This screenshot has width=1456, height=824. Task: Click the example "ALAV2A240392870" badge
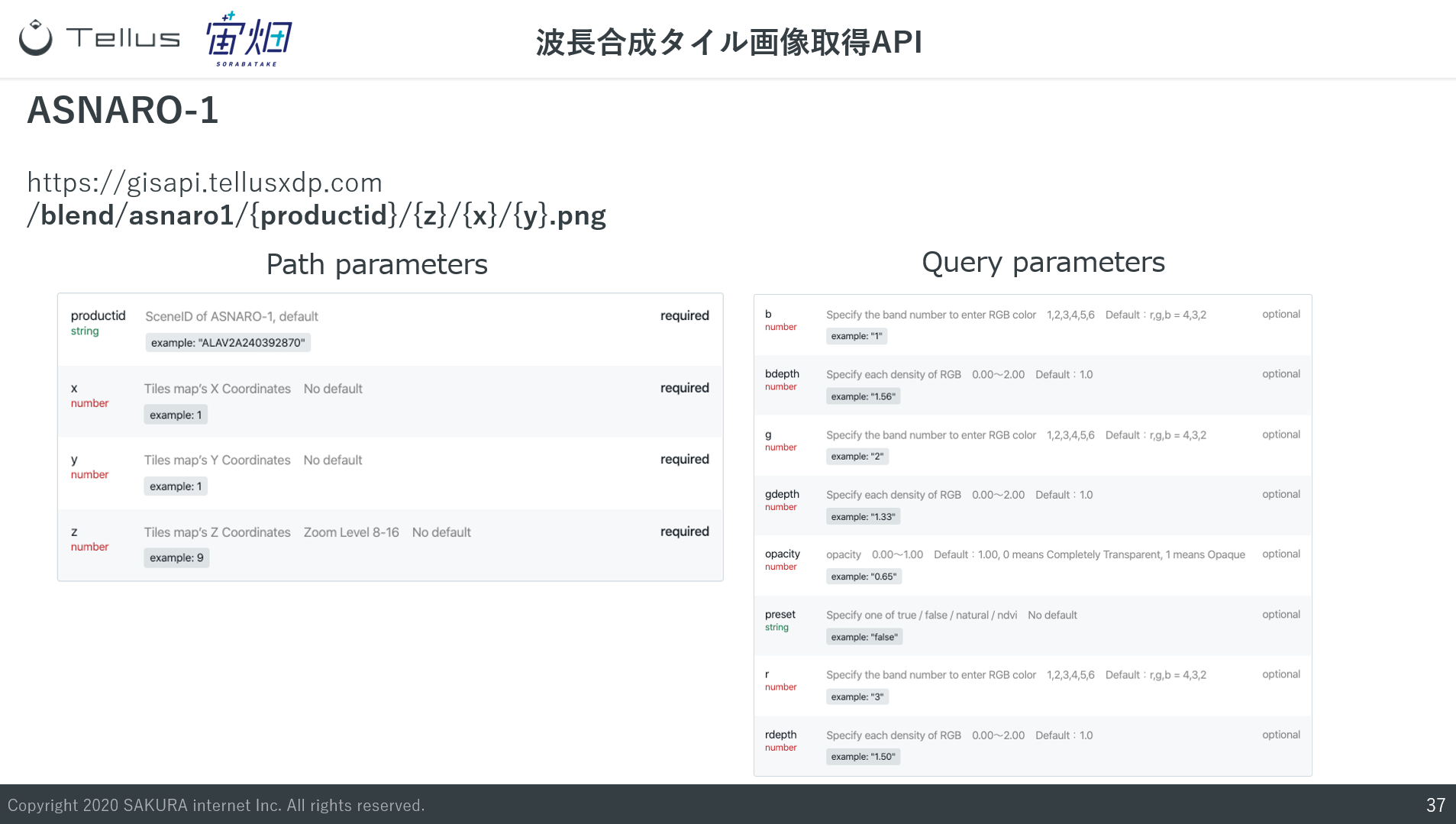coord(228,343)
